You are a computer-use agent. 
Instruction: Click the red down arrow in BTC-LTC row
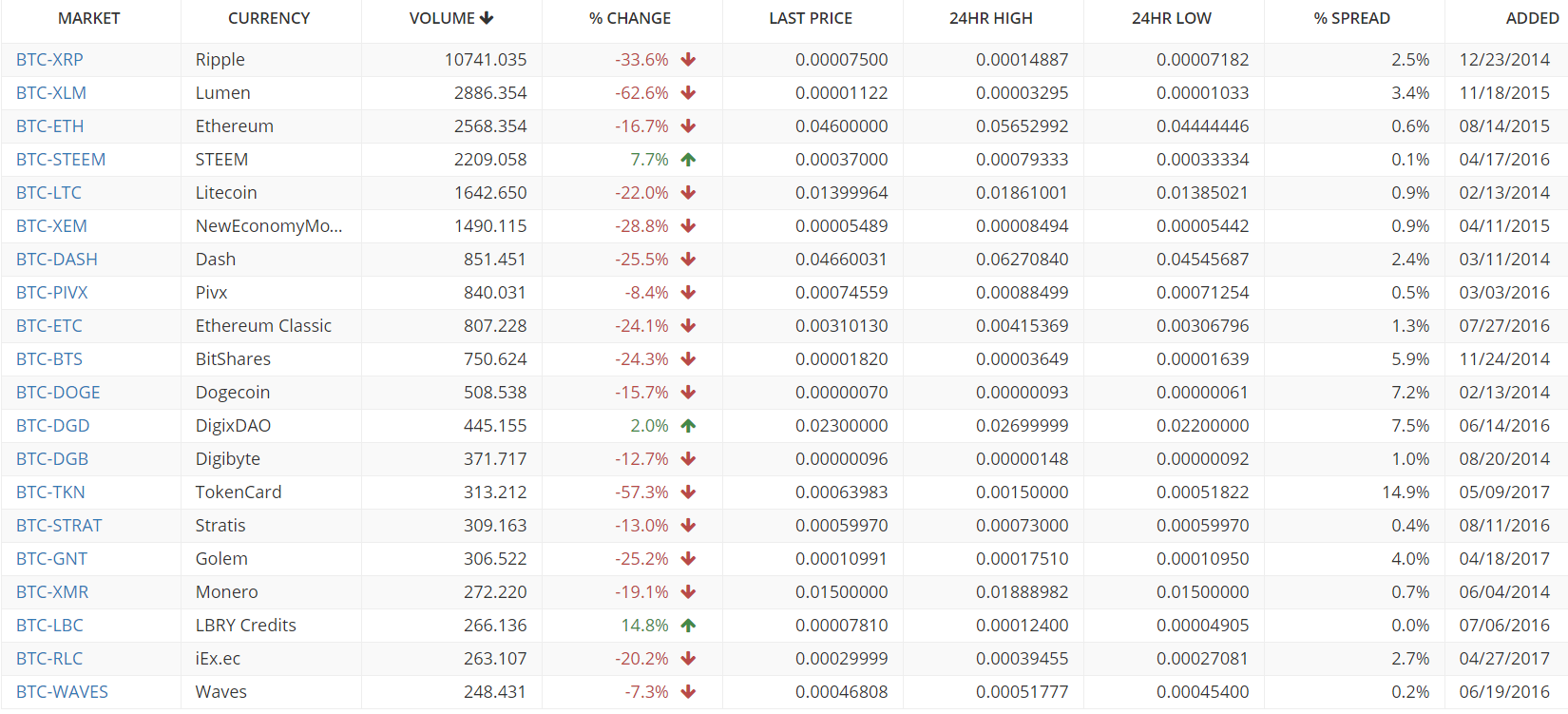coord(688,193)
